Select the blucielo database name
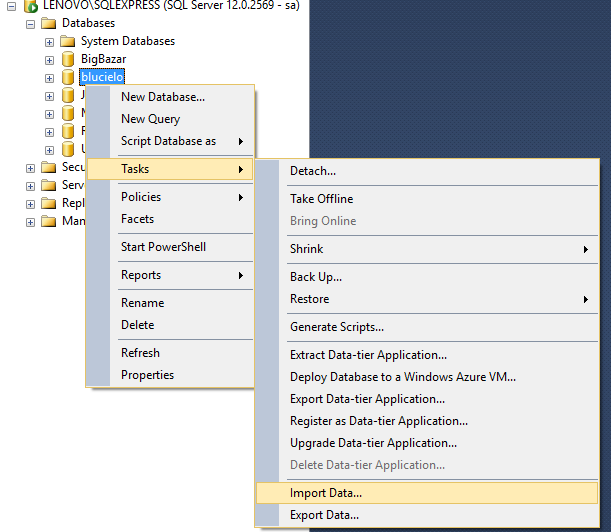Screen dimensions: 611x532 102,77
